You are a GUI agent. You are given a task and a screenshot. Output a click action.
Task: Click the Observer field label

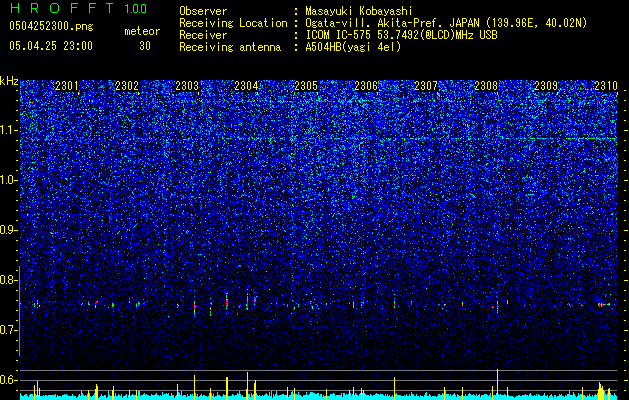[x=203, y=11]
